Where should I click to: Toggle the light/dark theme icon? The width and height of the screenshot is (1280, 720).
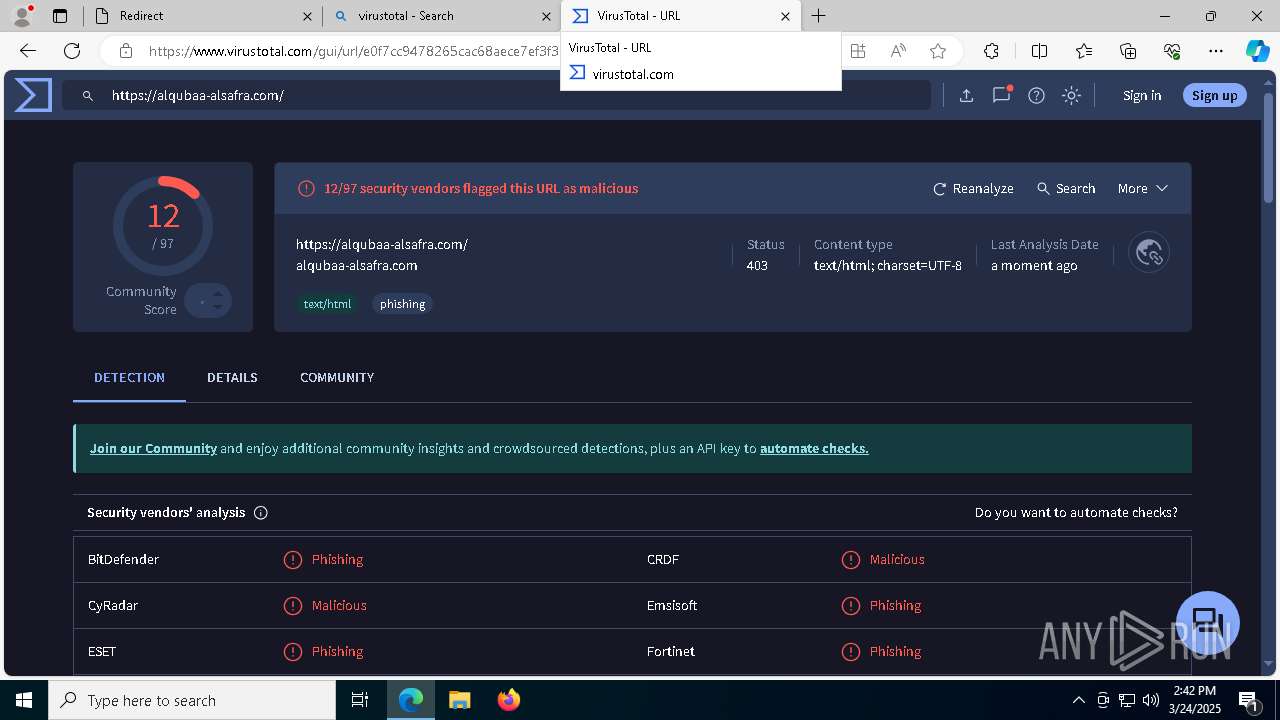tap(1071, 95)
